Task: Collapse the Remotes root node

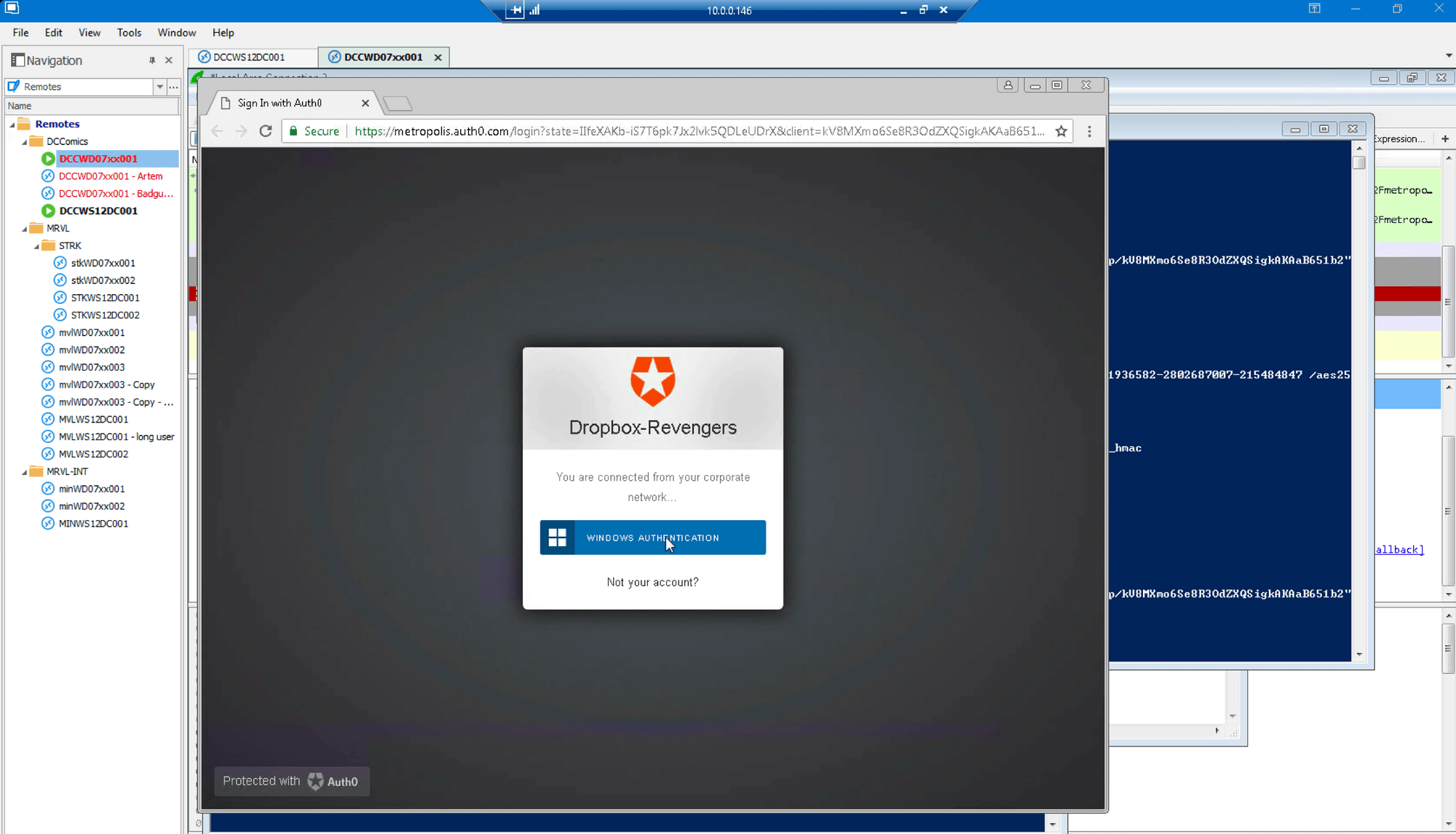Action: (x=12, y=125)
